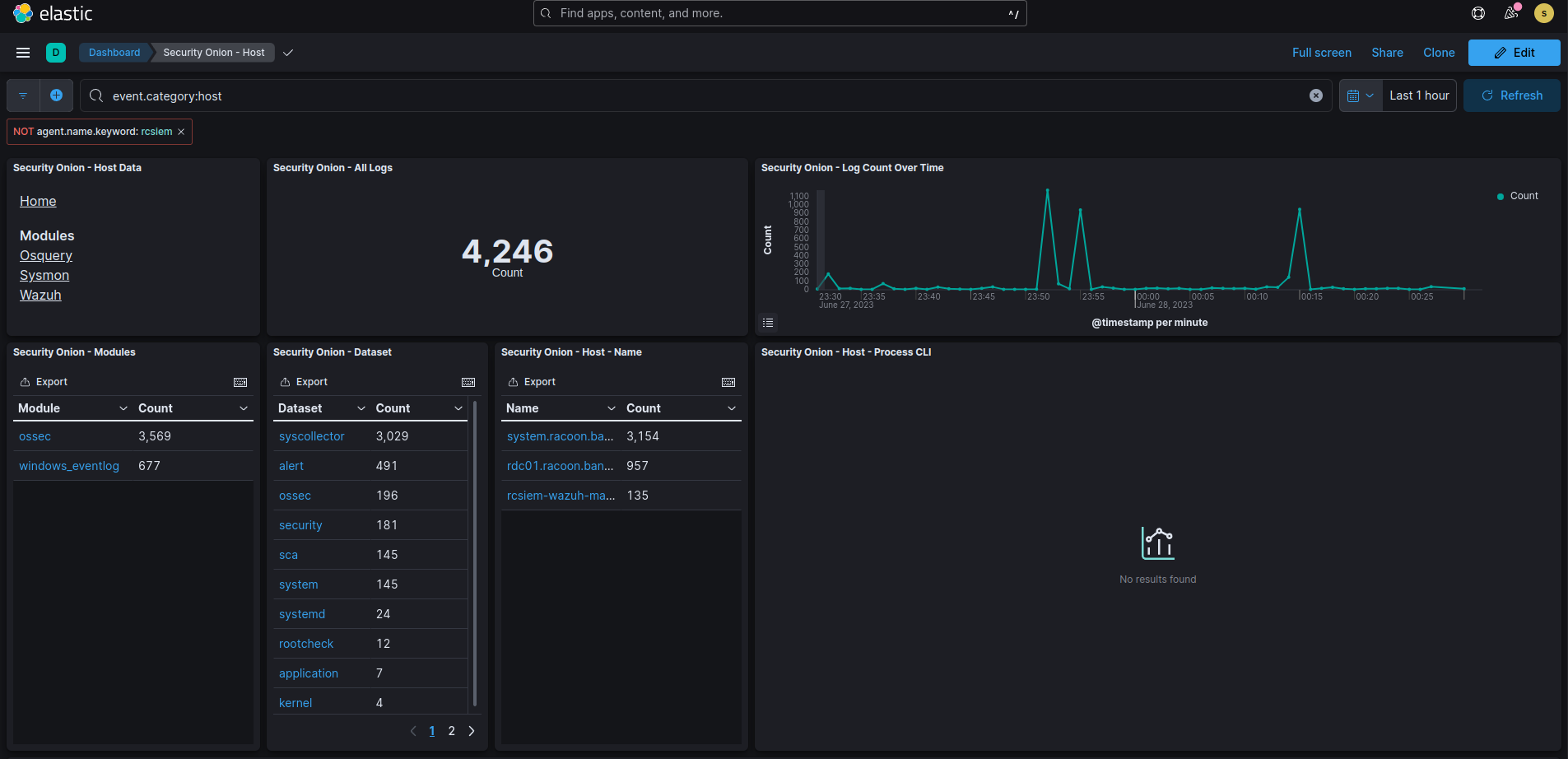Click the Dashboard breadcrumb
The height and width of the screenshot is (759, 1568).
[x=114, y=52]
